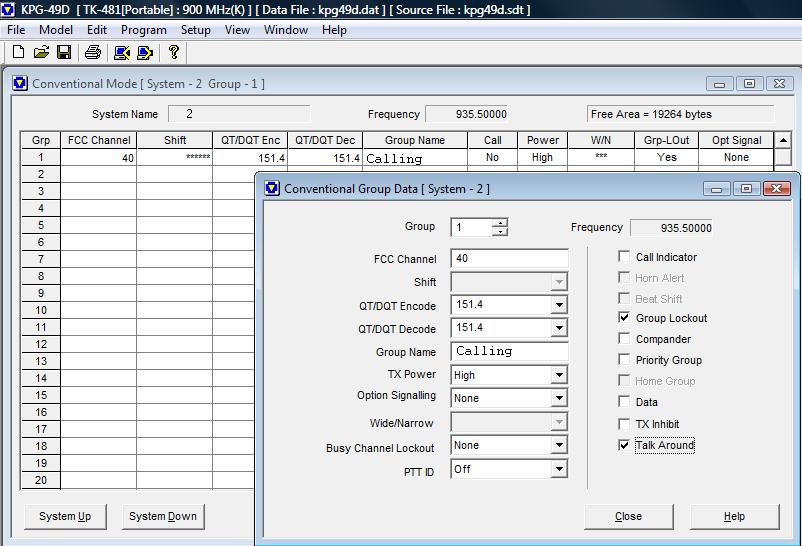The image size is (802, 546).
Task: Click the table scrollbar up arrow
Action: 783,140
